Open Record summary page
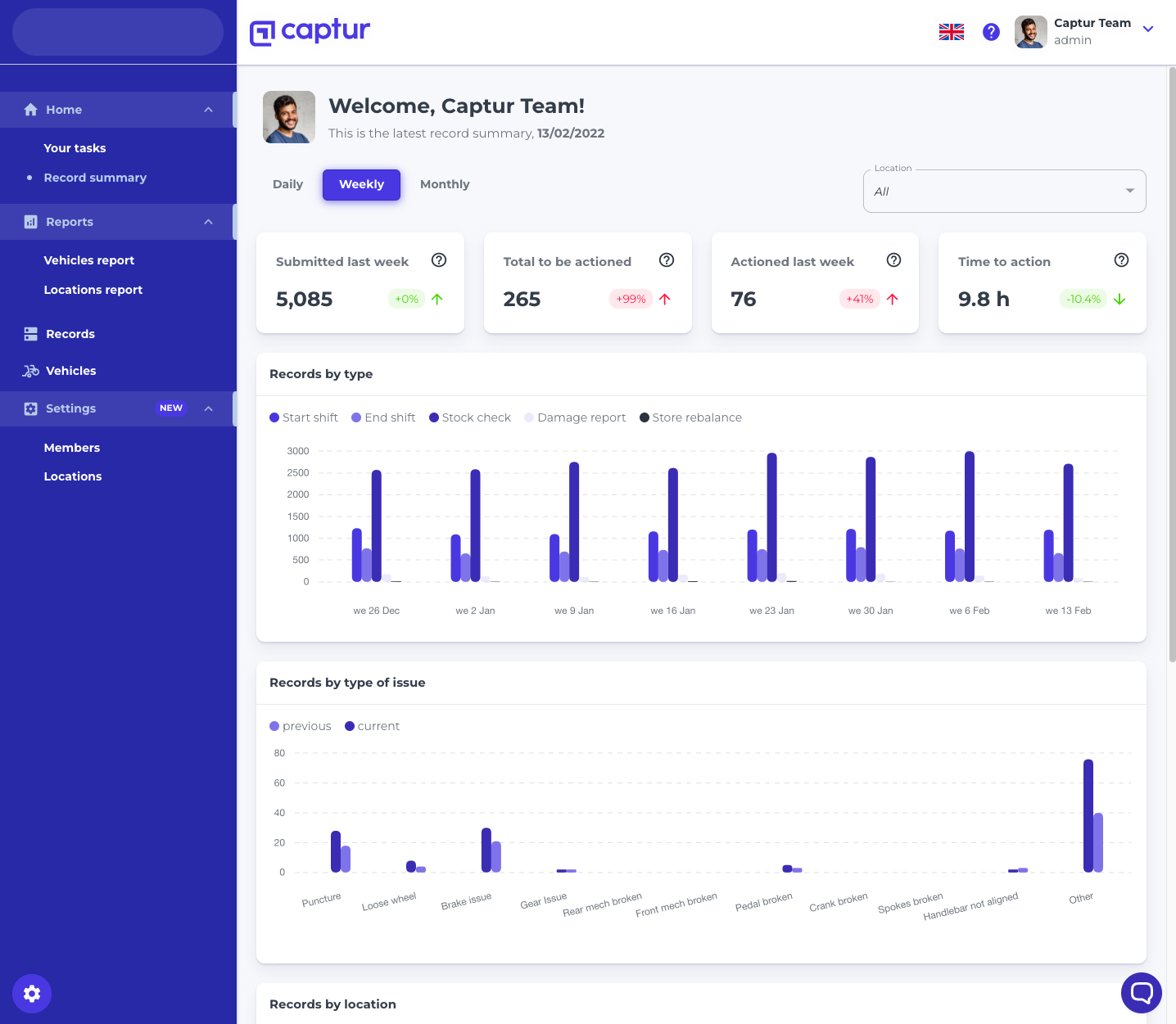The width and height of the screenshot is (1176, 1024). [95, 178]
